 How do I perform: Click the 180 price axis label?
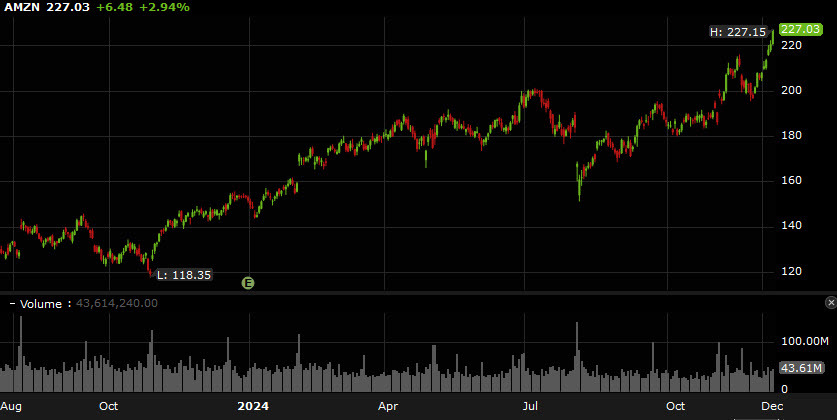pyautogui.click(x=791, y=136)
